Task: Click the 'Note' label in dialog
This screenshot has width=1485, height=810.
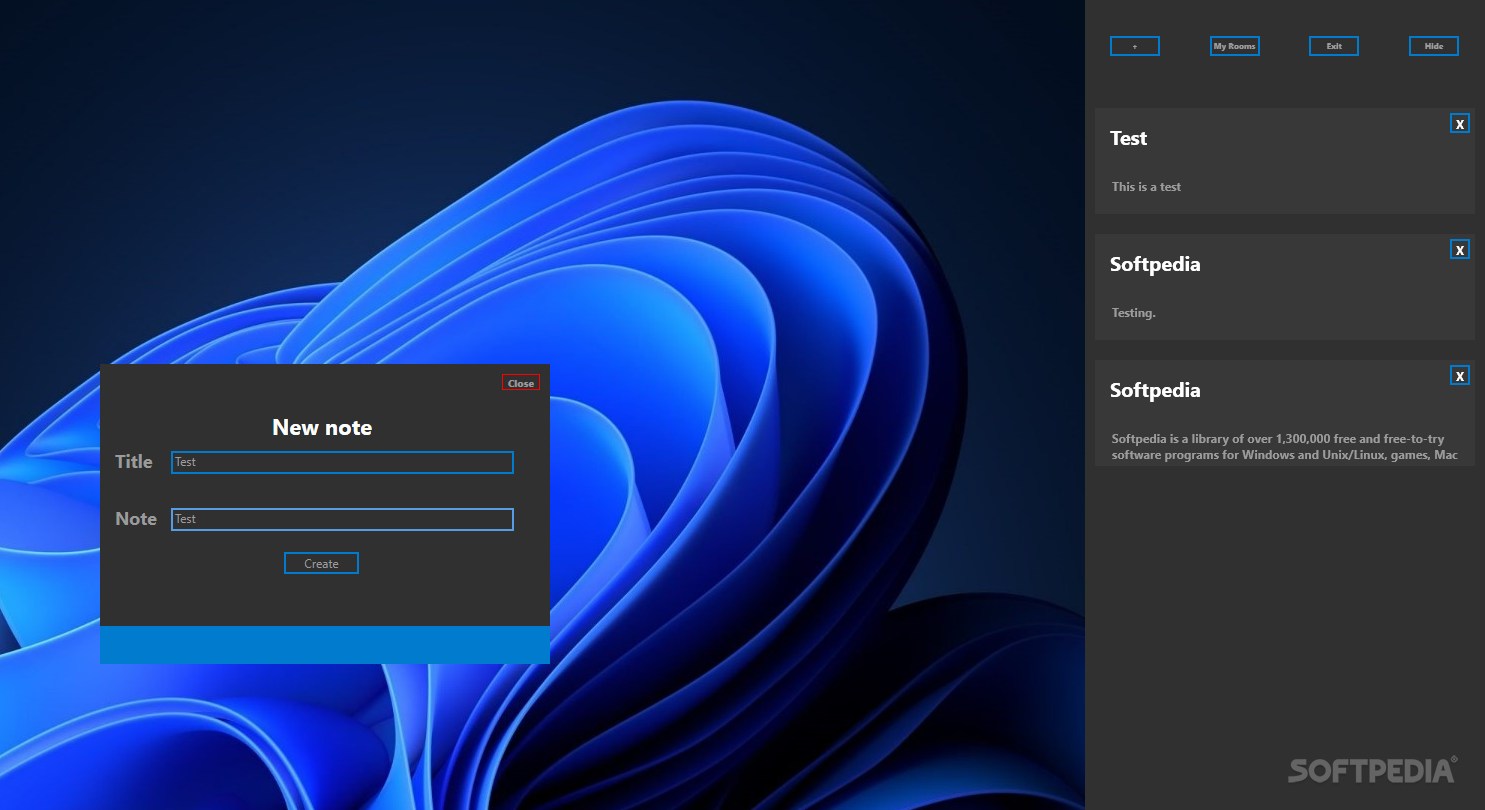Action: pos(136,519)
